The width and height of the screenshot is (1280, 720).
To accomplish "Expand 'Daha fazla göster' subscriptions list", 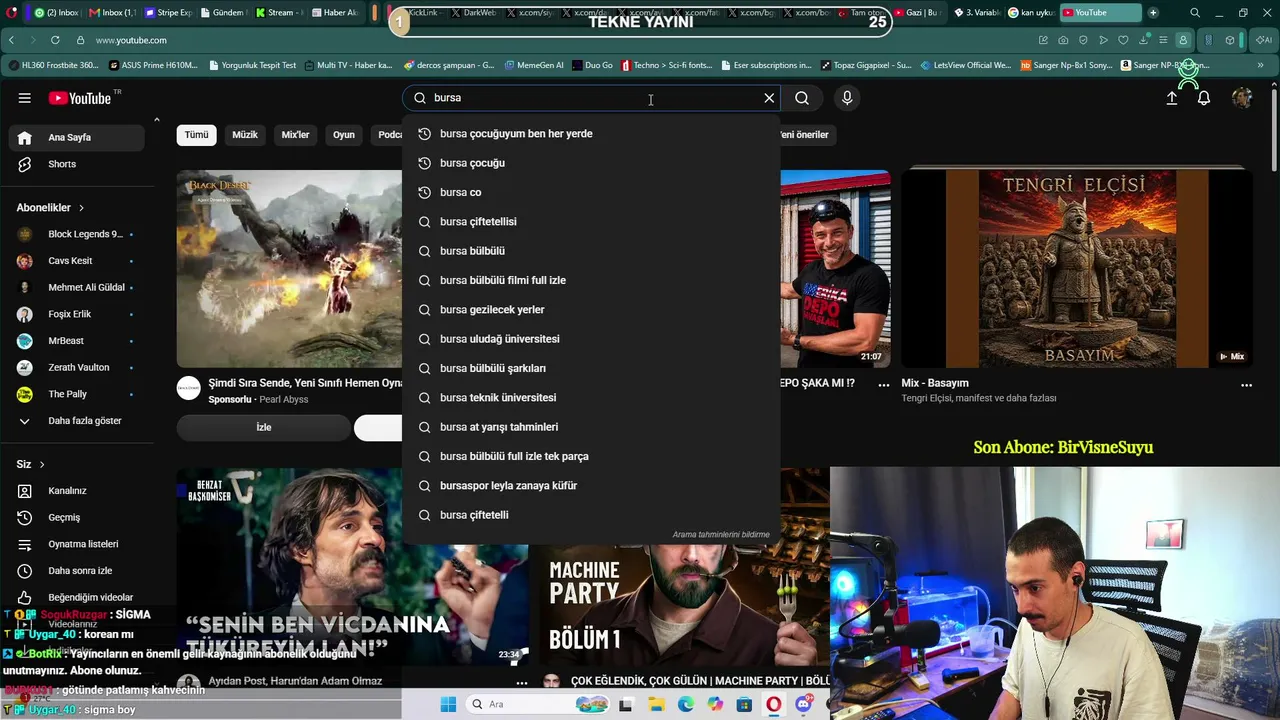I will click(x=78, y=421).
